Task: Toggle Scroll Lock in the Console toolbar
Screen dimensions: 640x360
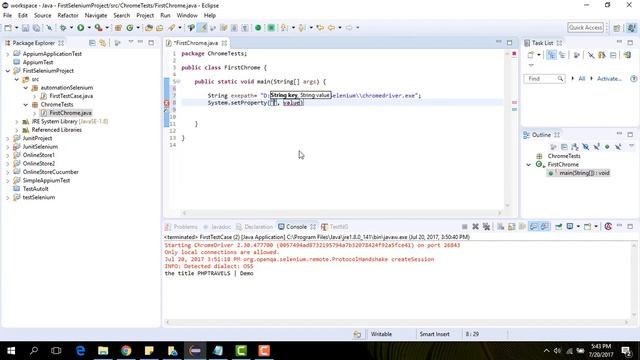Action: coord(511,227)
